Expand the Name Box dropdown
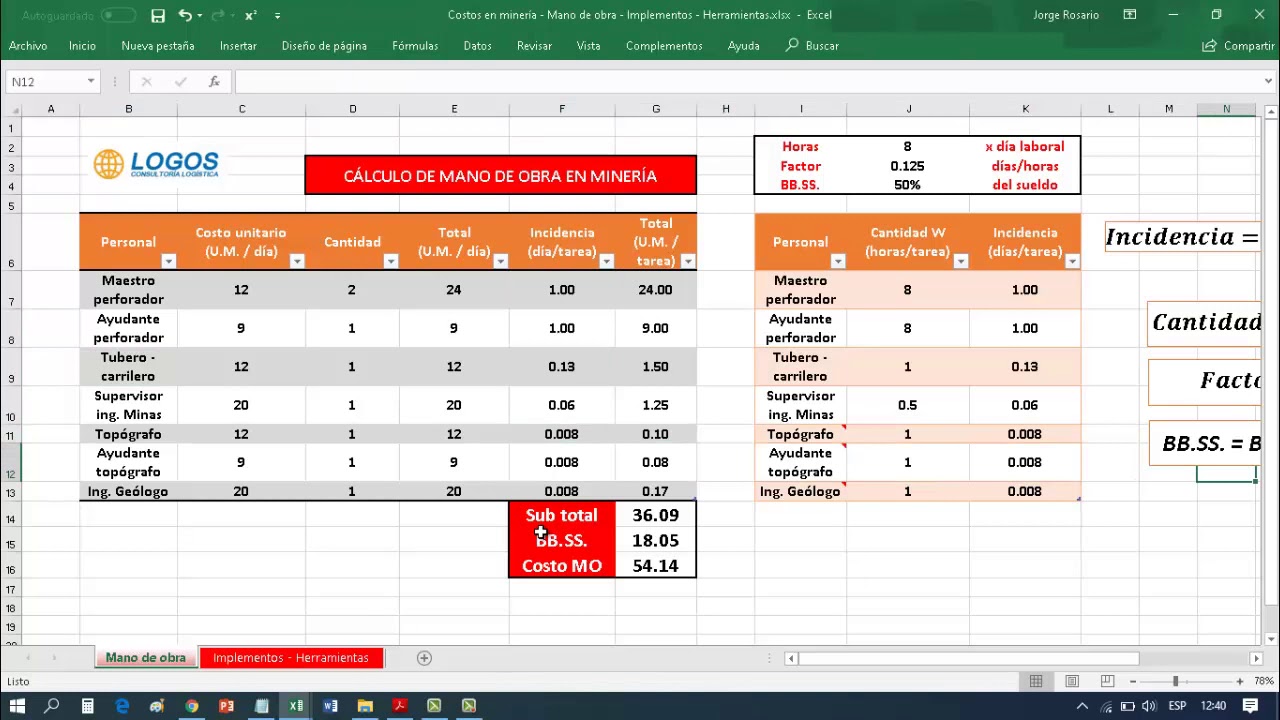 [x=91, y=82]
